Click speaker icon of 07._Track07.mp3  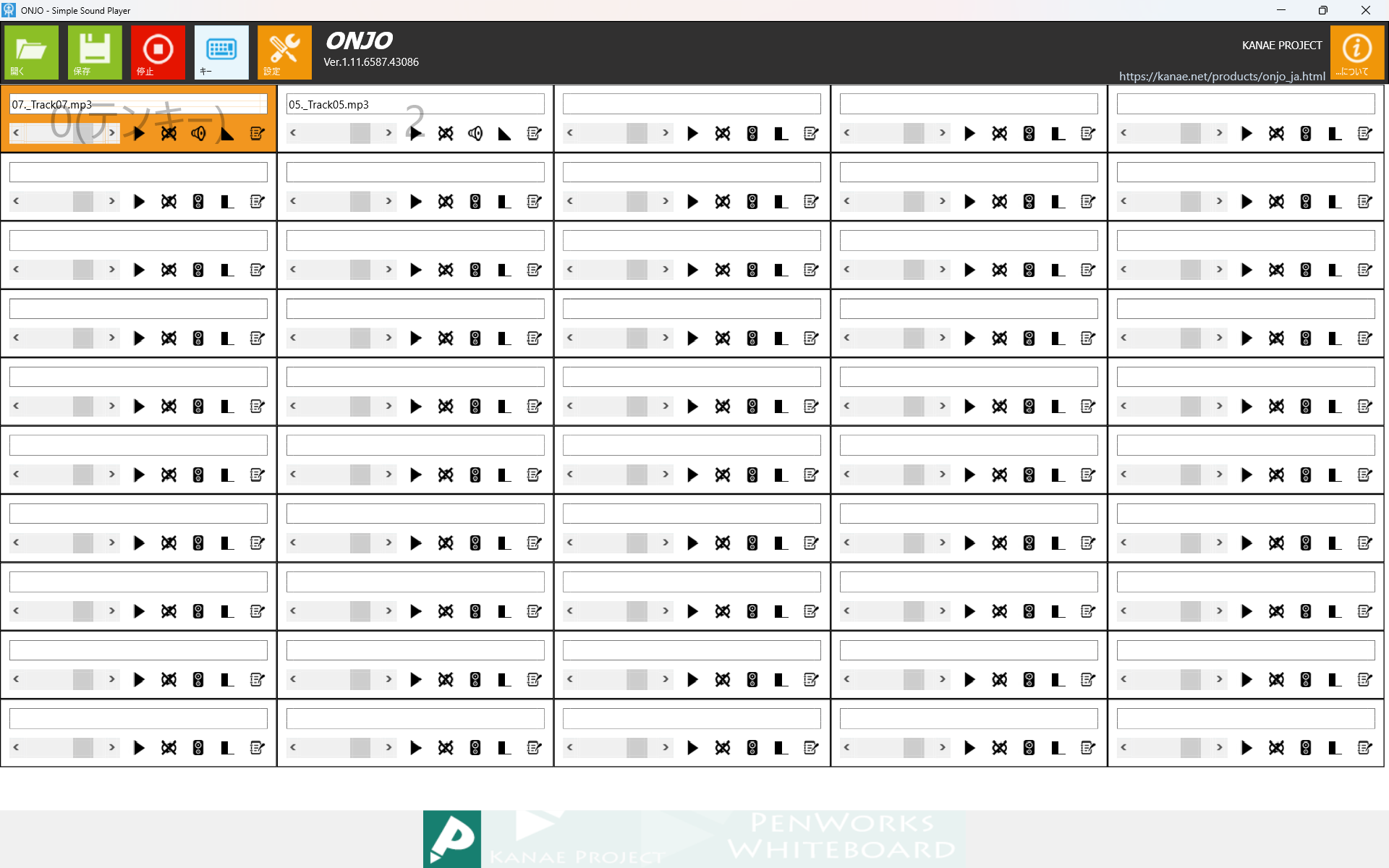(198, 133)
